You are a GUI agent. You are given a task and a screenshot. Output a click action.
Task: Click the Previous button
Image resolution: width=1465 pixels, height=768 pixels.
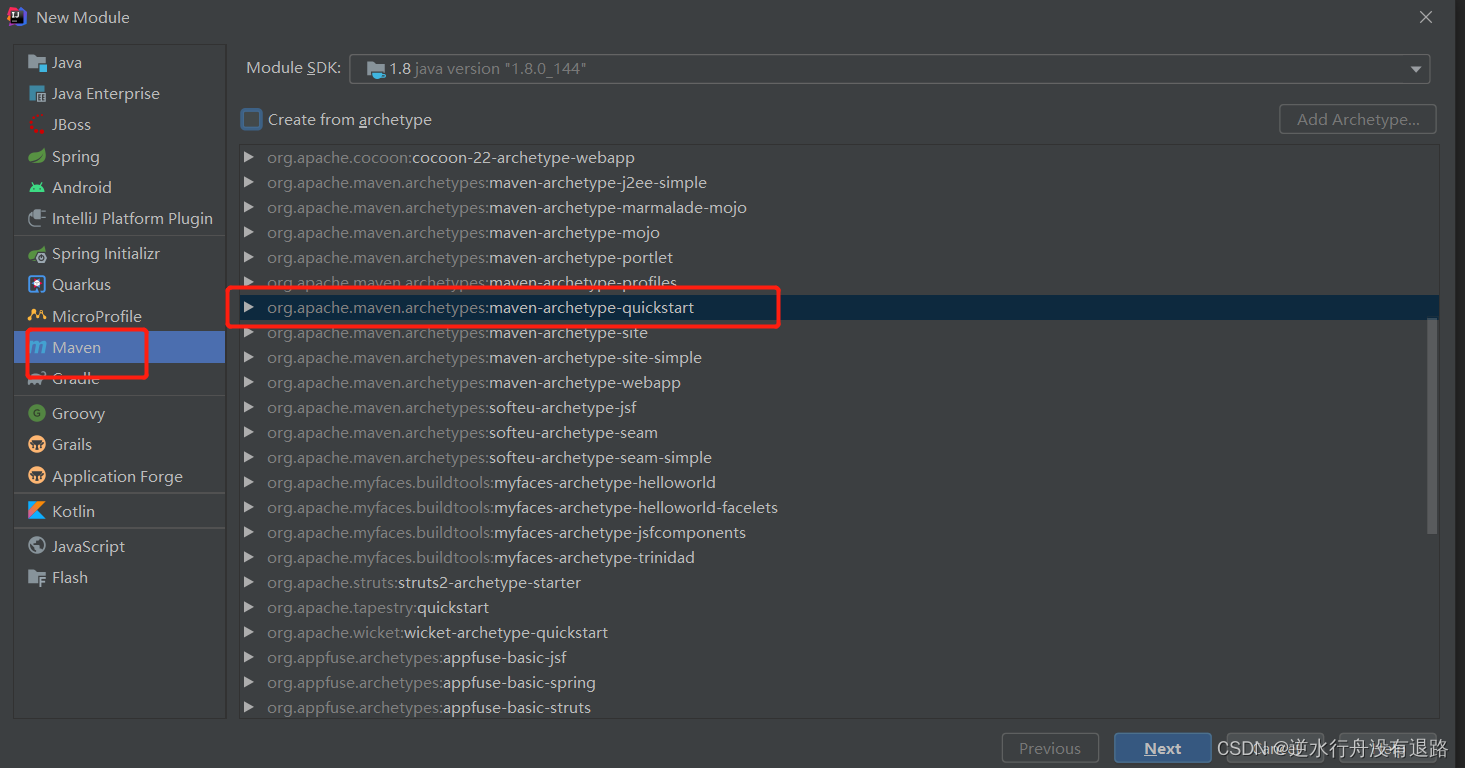click(x=1050, y=748)
